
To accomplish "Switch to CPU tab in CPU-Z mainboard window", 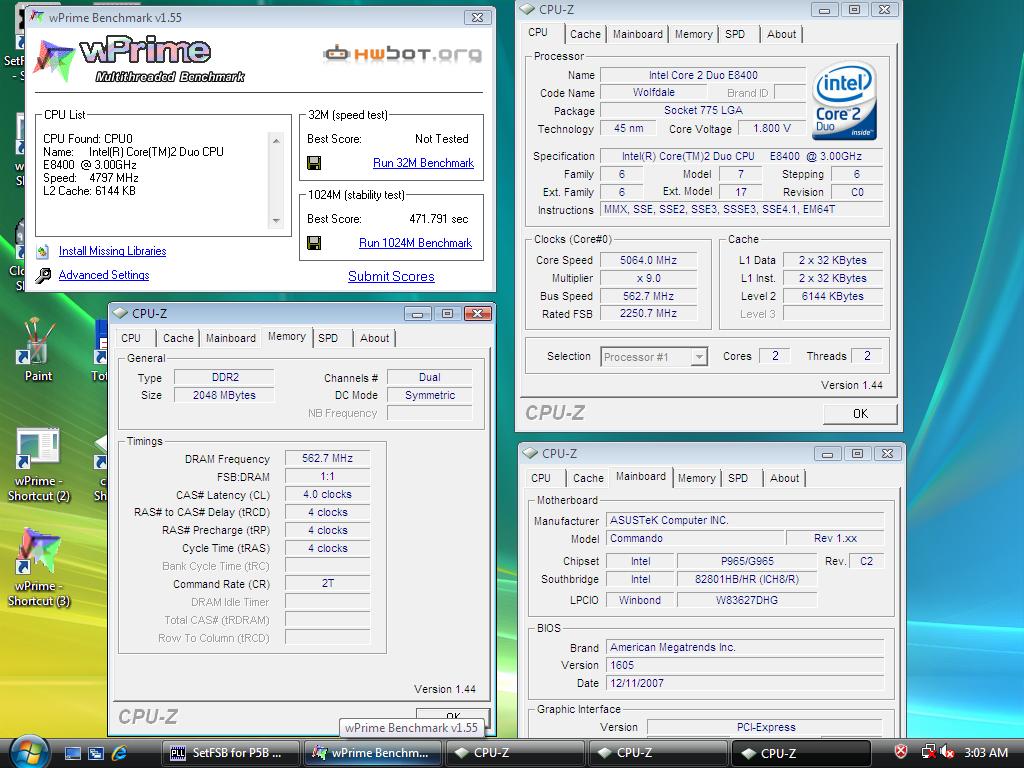I will click(541, 477).
